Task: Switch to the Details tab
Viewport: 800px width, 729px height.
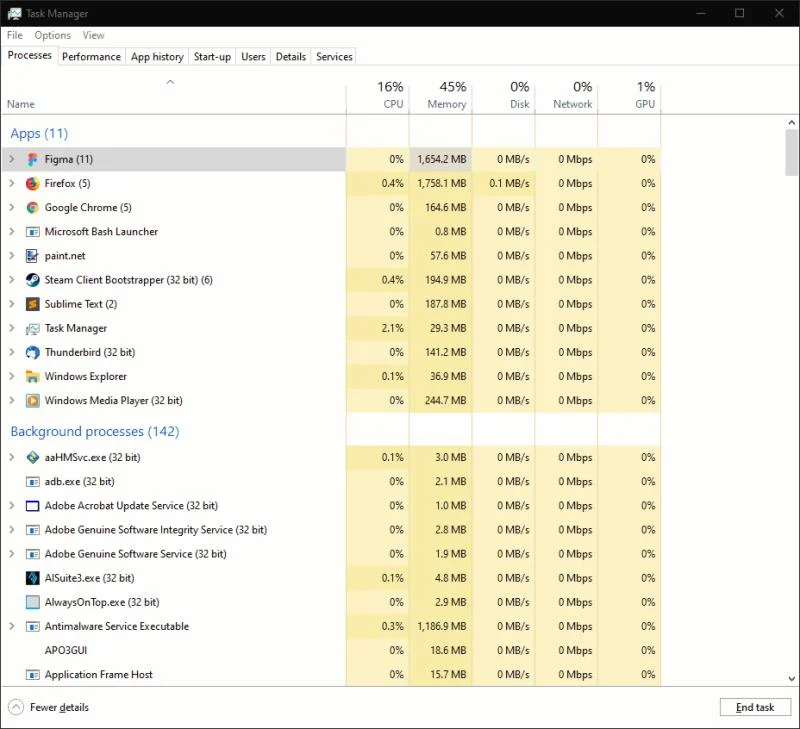Action: 291,57
